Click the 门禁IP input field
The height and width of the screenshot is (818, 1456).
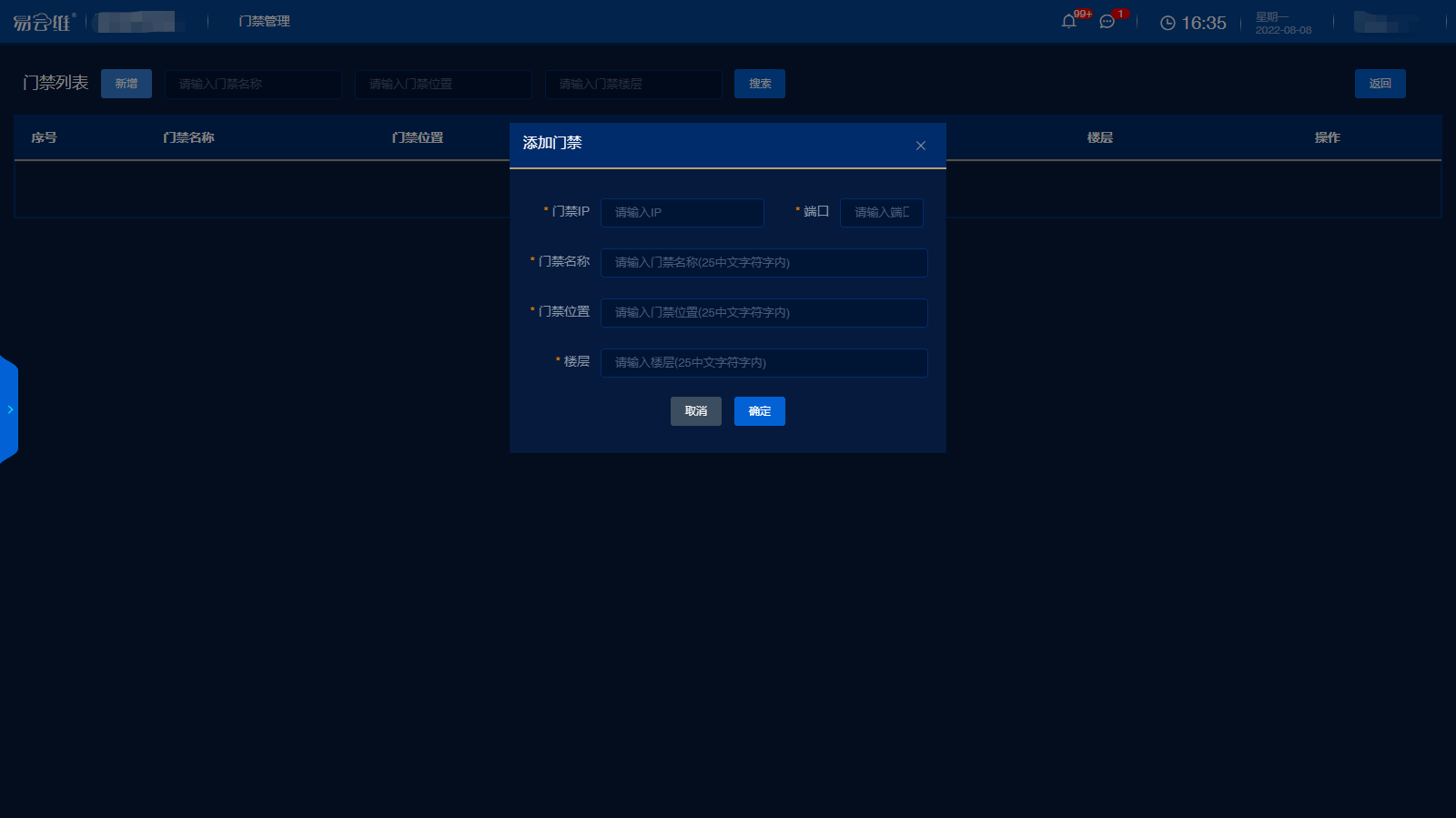pyautogui.click(x=682, y=213)
